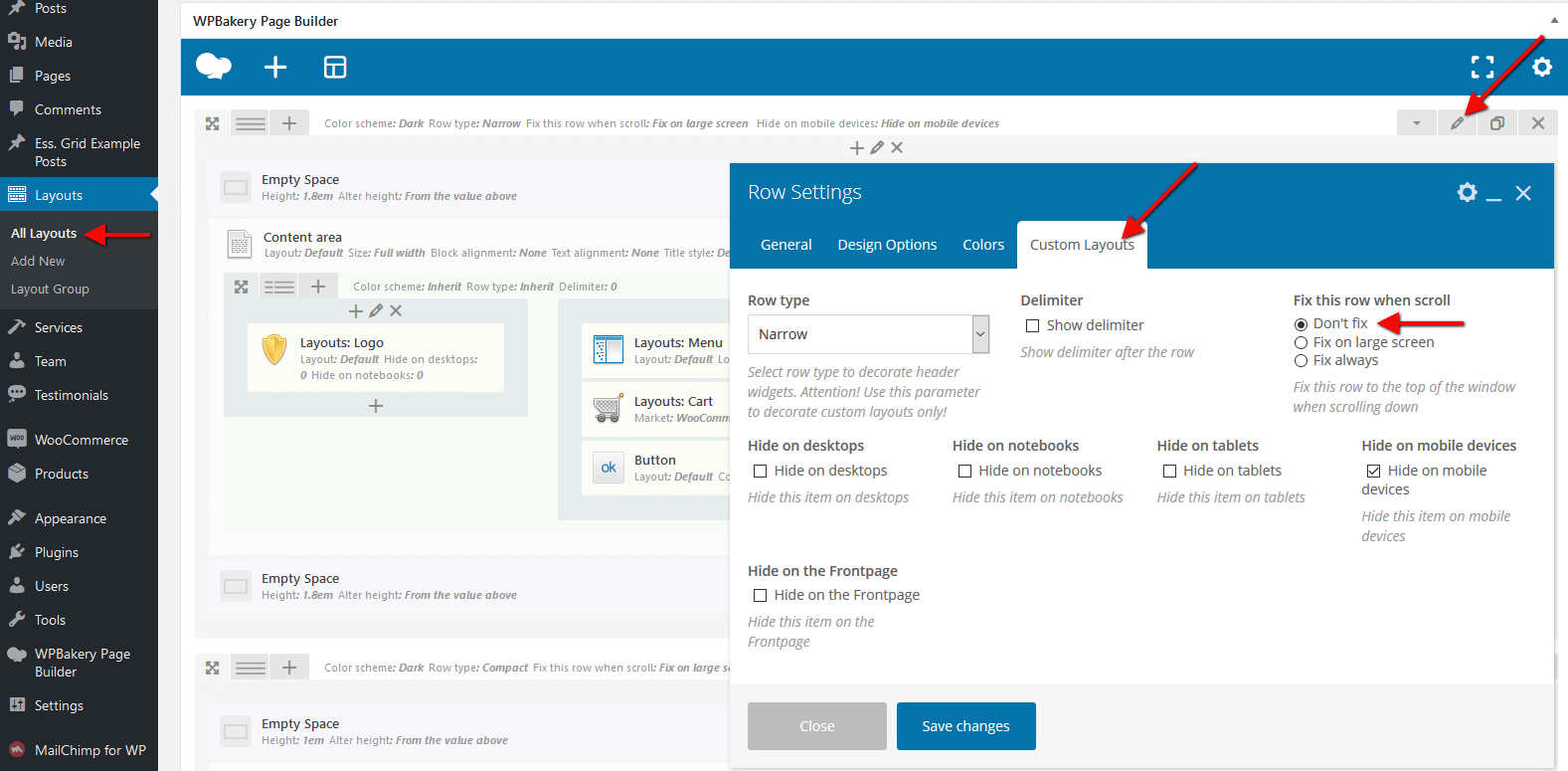
Task: Collapse first row with toggle arrow
Action: [x=1416, y=123]
